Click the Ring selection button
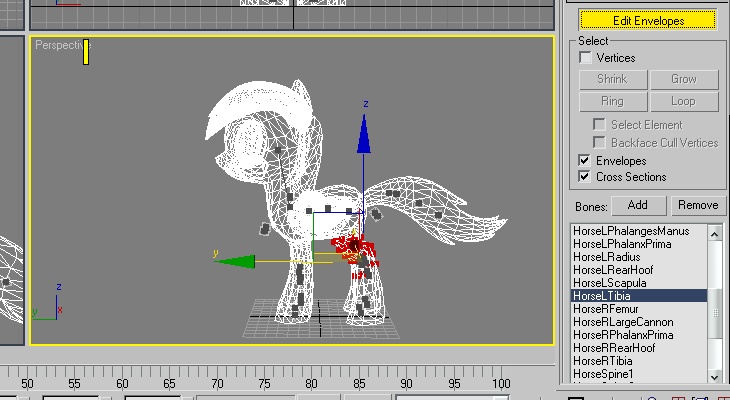The height and width of the screenshot is (400, 730). pyautogui.click(x=613, y=102)
